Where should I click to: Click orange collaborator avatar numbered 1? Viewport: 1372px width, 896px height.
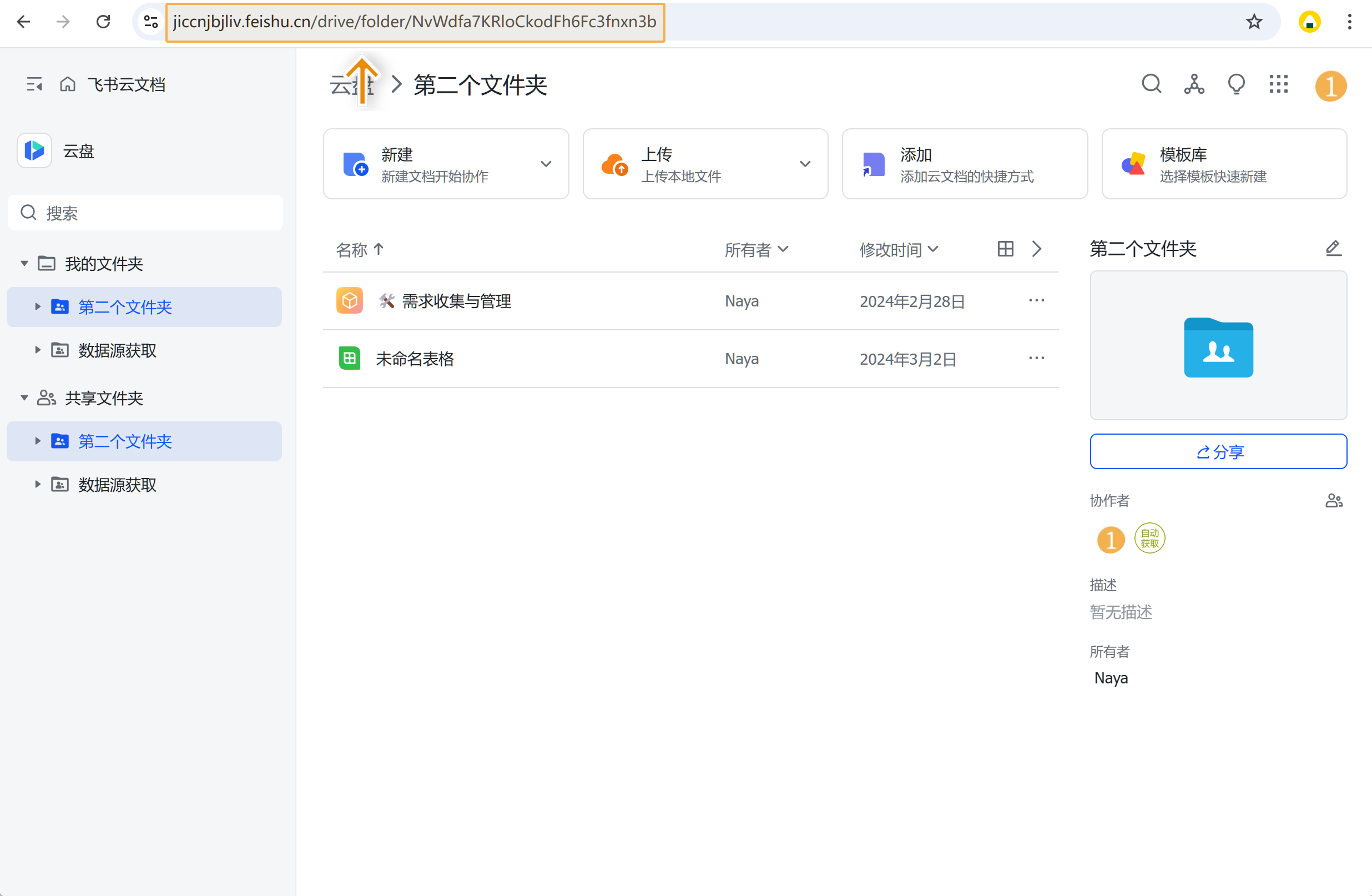tap(1110, 539)
